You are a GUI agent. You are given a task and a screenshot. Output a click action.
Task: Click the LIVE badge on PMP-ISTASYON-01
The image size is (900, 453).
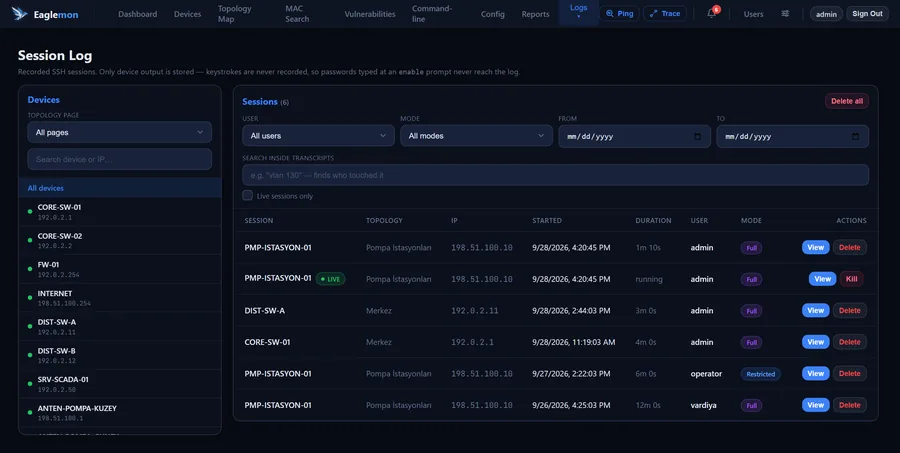330,279
